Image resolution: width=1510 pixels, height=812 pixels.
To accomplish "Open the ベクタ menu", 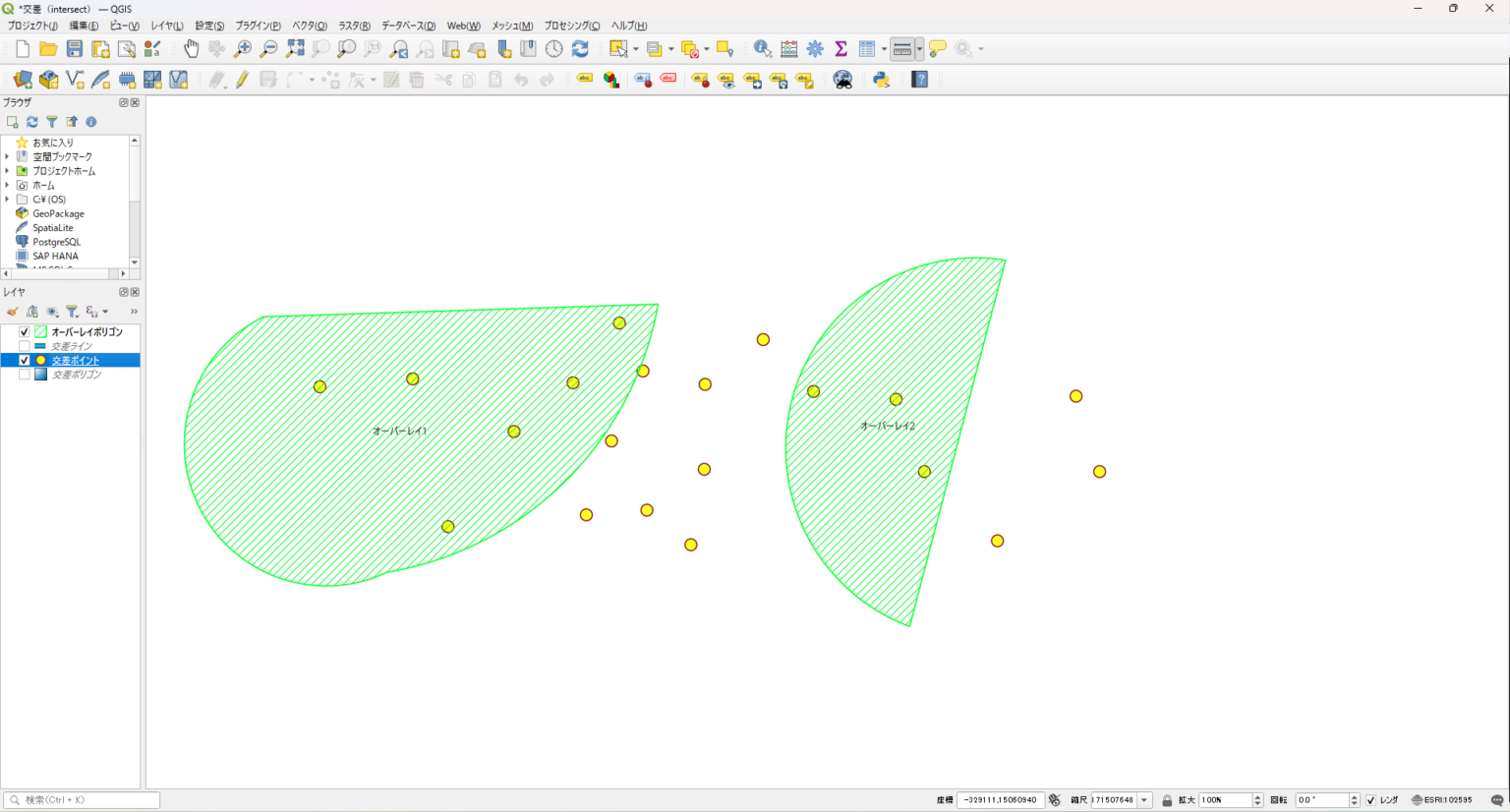I will pos(309,26).
